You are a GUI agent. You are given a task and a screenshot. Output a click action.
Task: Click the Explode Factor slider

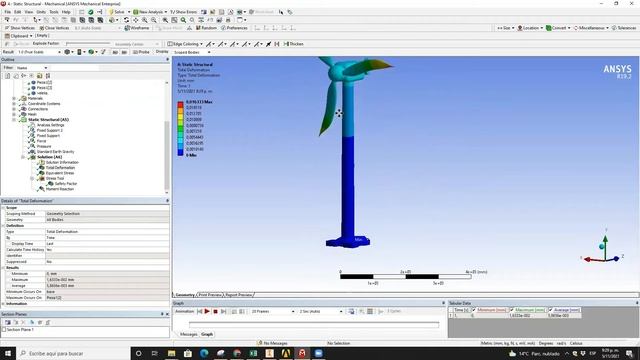click(88, 44)
